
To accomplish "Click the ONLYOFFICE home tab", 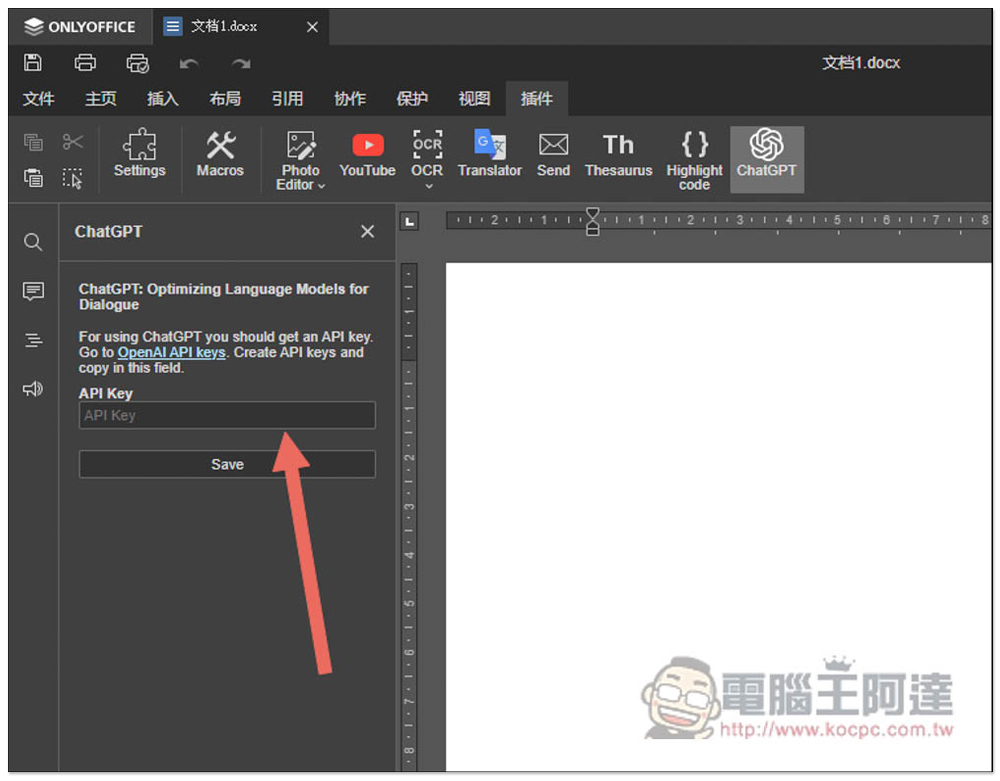I will [80, 27].
